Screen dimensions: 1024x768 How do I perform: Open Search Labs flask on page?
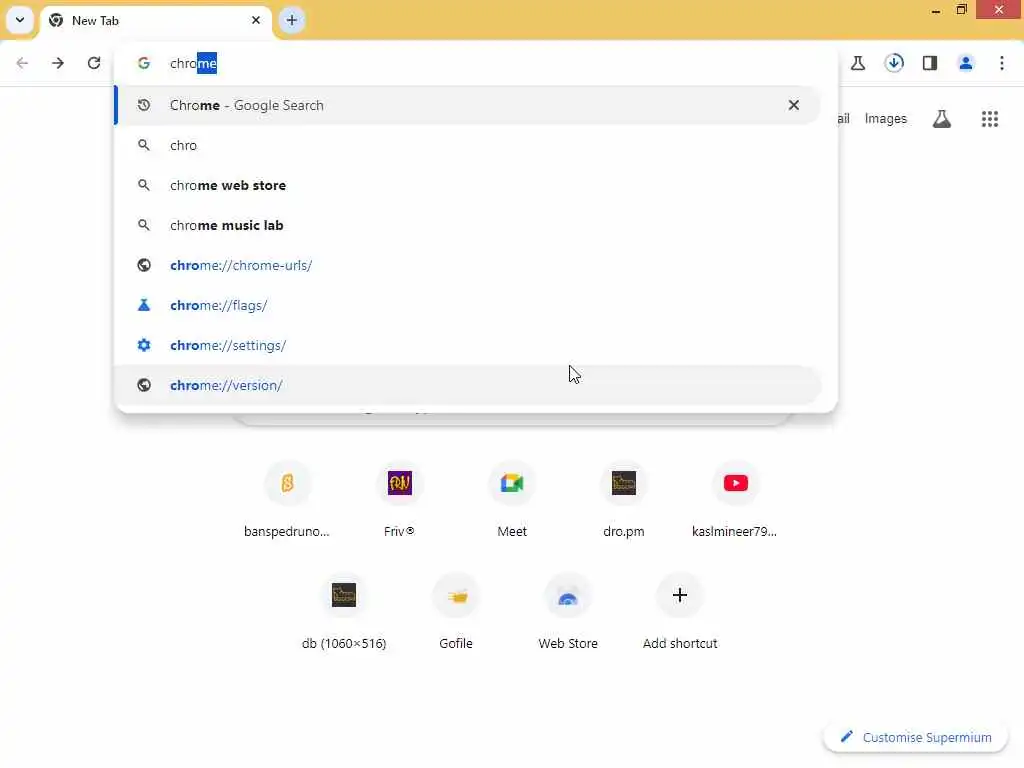[x=942, y=119]
